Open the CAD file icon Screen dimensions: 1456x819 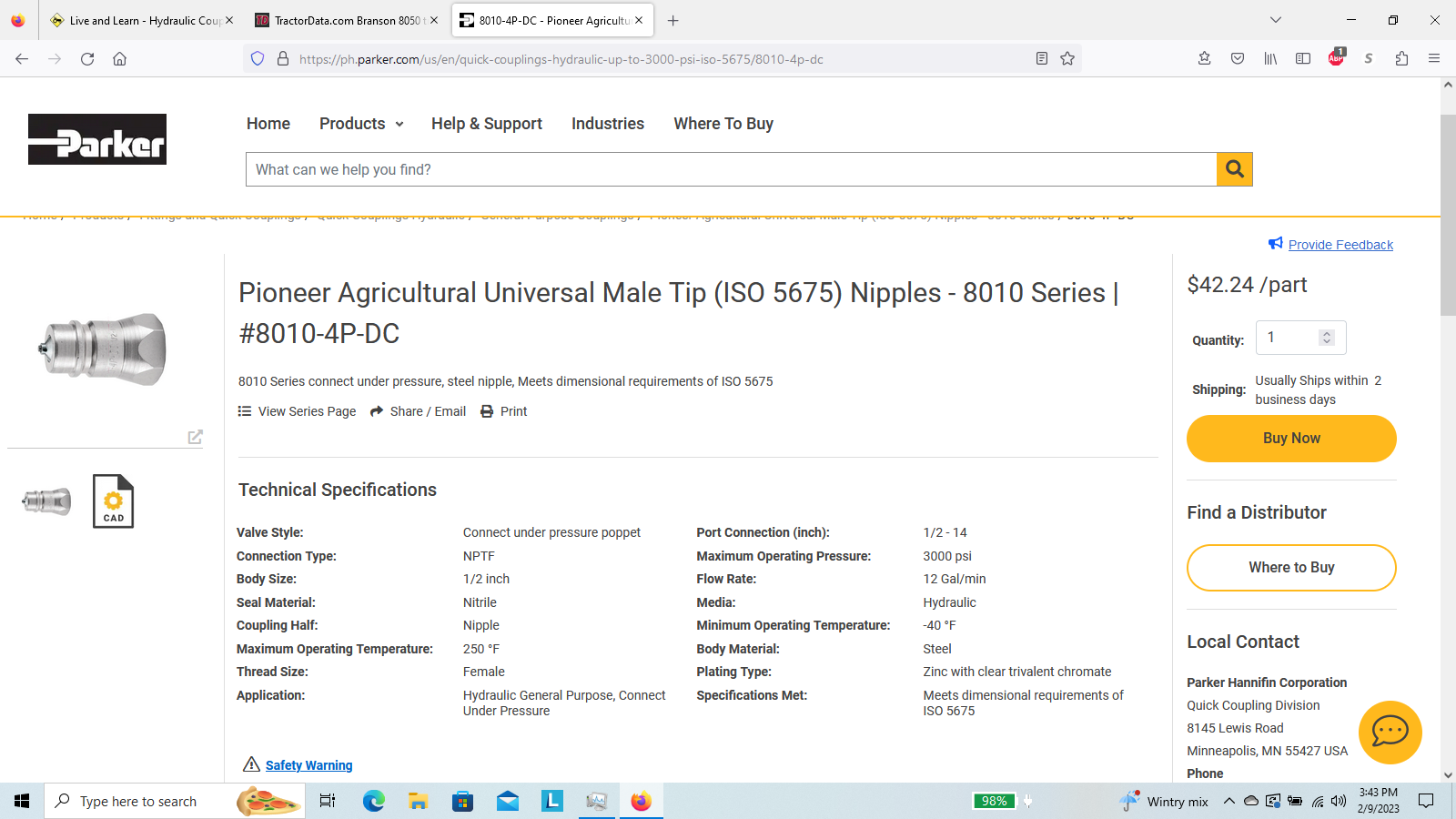(113, 501)
